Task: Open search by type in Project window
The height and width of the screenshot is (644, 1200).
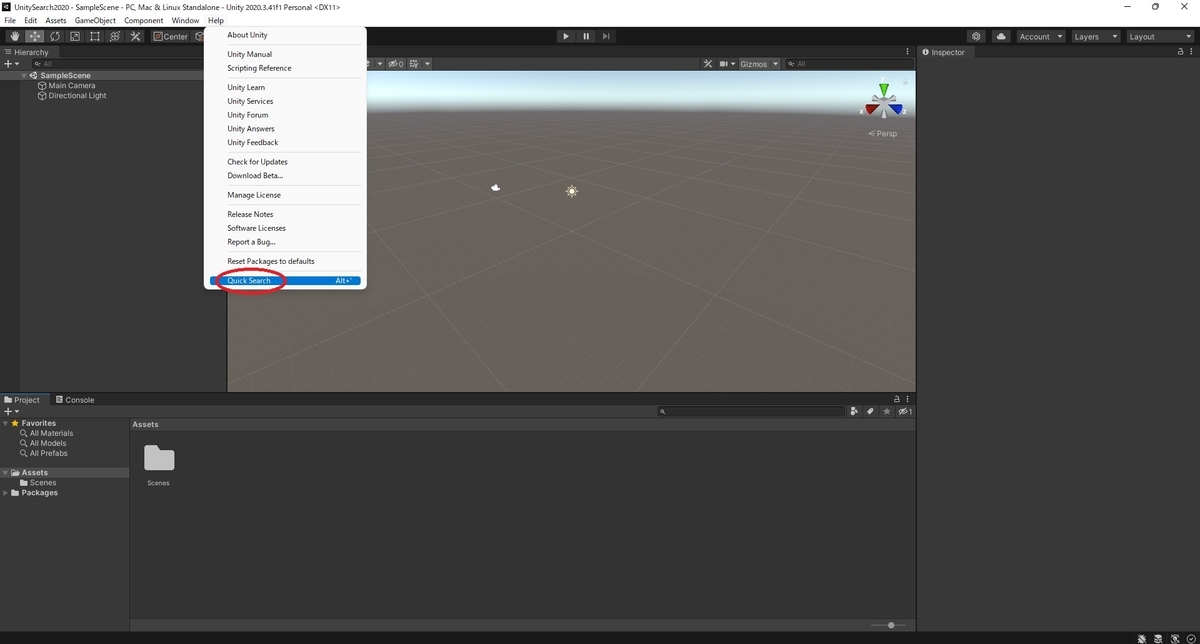Action: point(854,411)
